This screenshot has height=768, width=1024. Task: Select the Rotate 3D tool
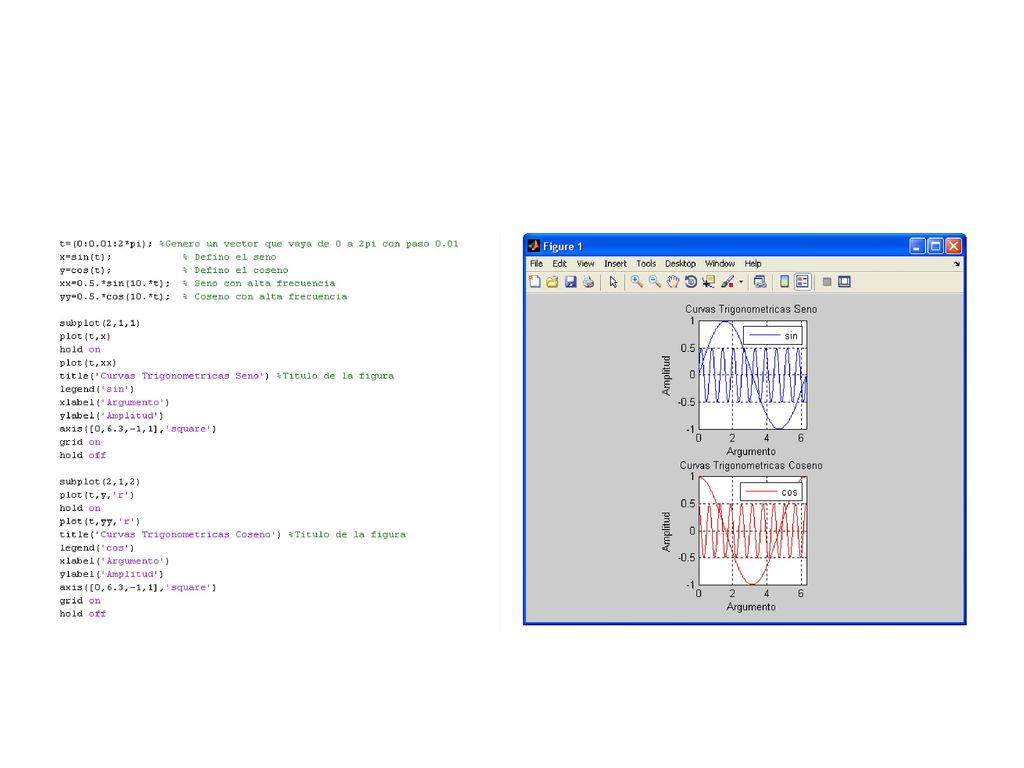point(690,281)
